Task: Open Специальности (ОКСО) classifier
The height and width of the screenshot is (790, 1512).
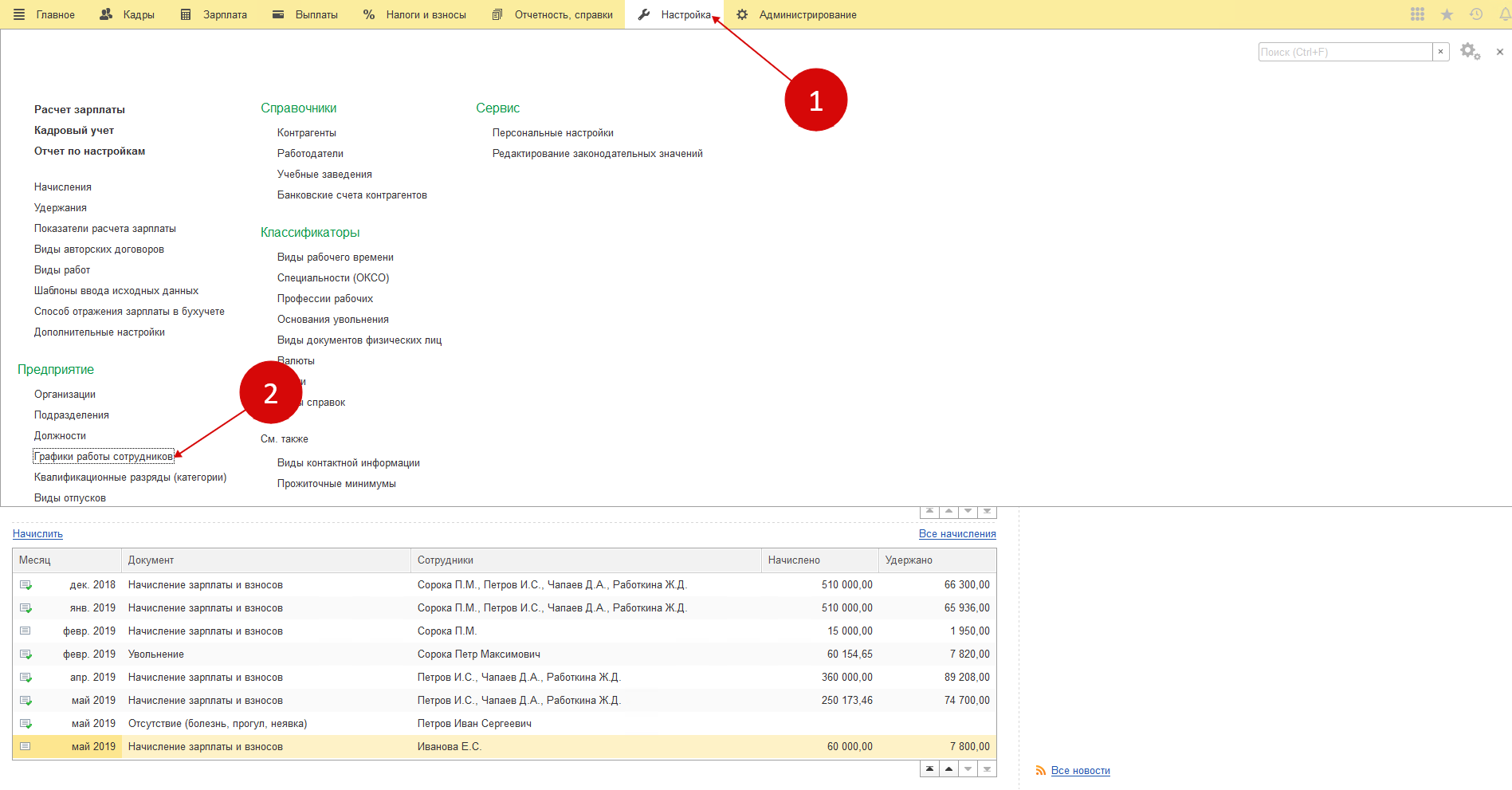Action: pyautogui.click(x=333, y=277)
